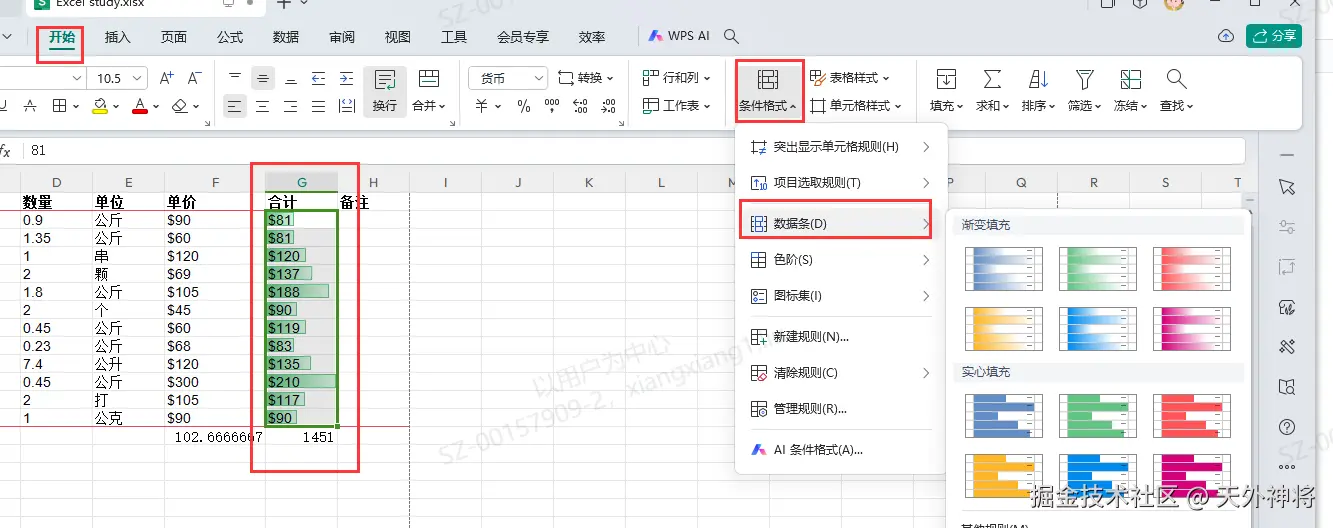Click the text orientation icon beside alignment
The height and width of the screenshot is (528, 1333).
(x=346, y=105)
